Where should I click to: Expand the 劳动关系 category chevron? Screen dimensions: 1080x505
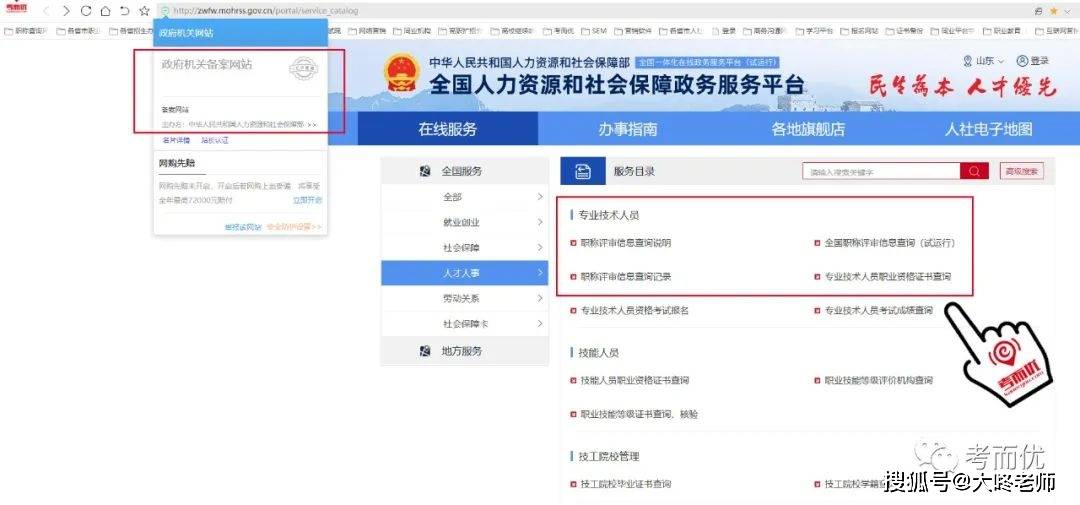tap(540, 298)
